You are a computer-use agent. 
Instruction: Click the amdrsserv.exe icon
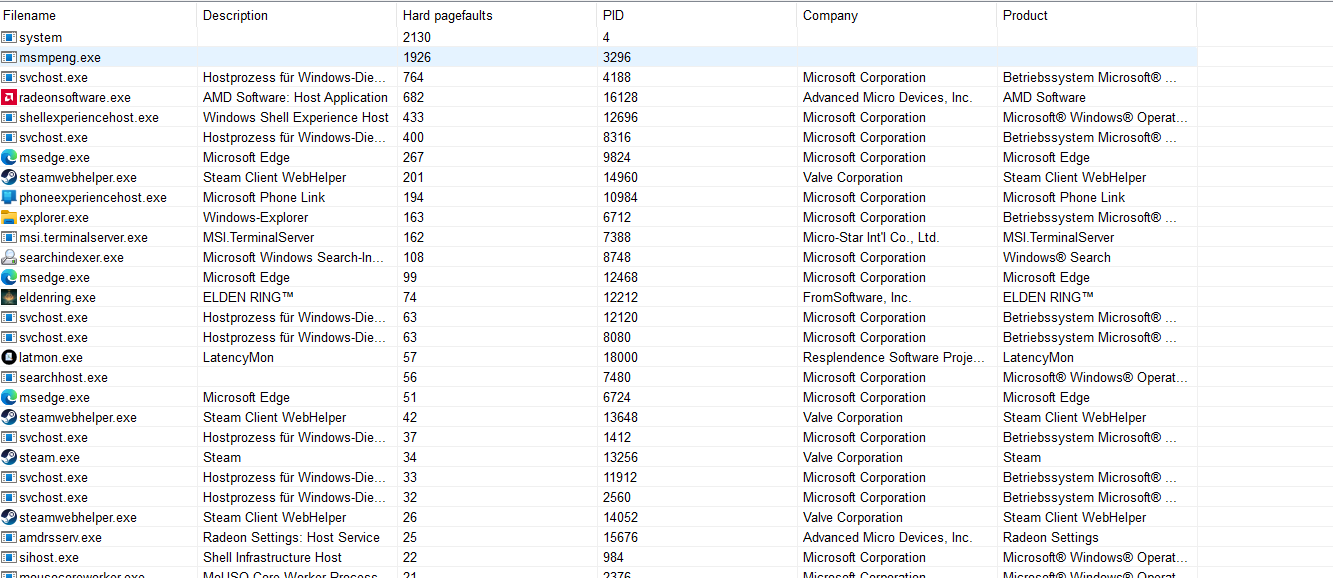click(x=9, y=537)
